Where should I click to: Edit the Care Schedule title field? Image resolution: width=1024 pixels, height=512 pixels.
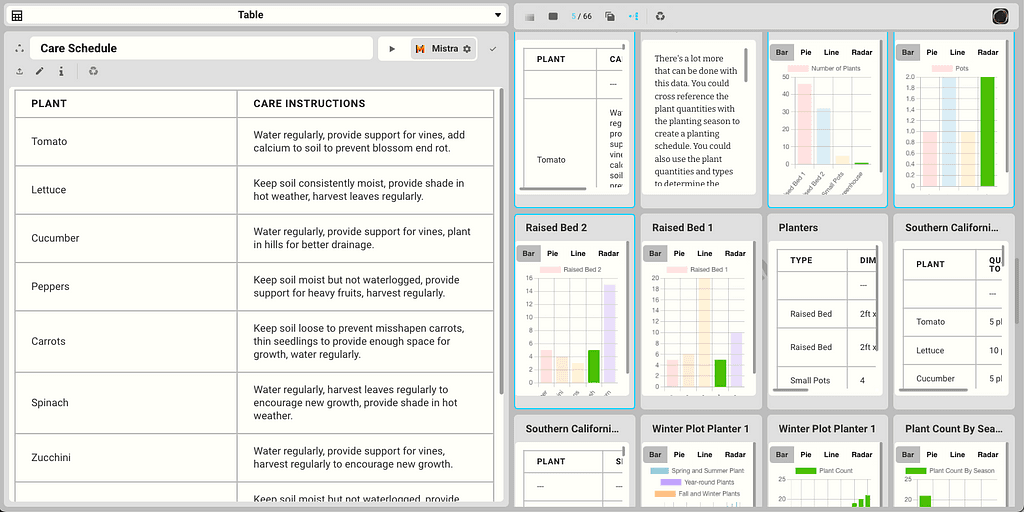point(201,48)
